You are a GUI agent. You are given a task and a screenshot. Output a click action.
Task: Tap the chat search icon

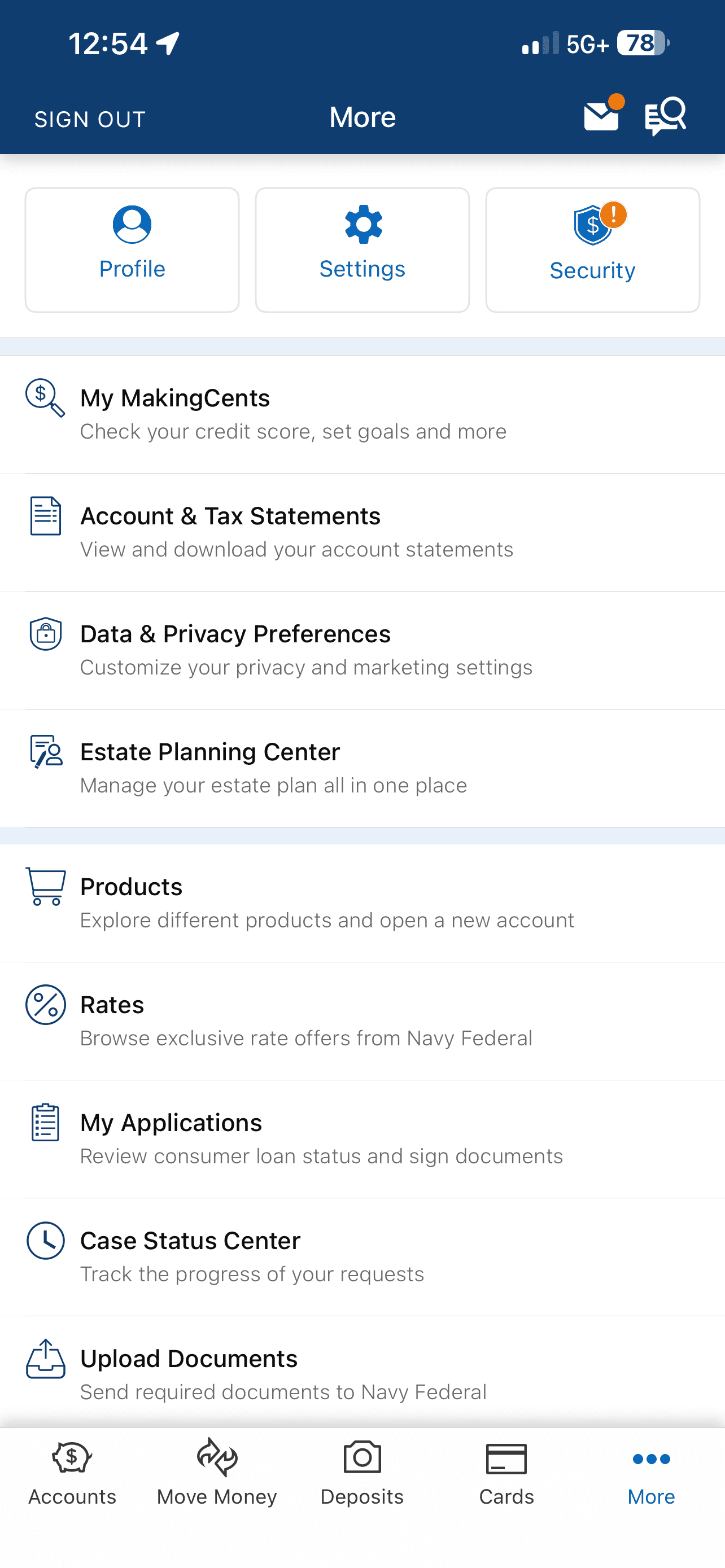coord(665,116)
